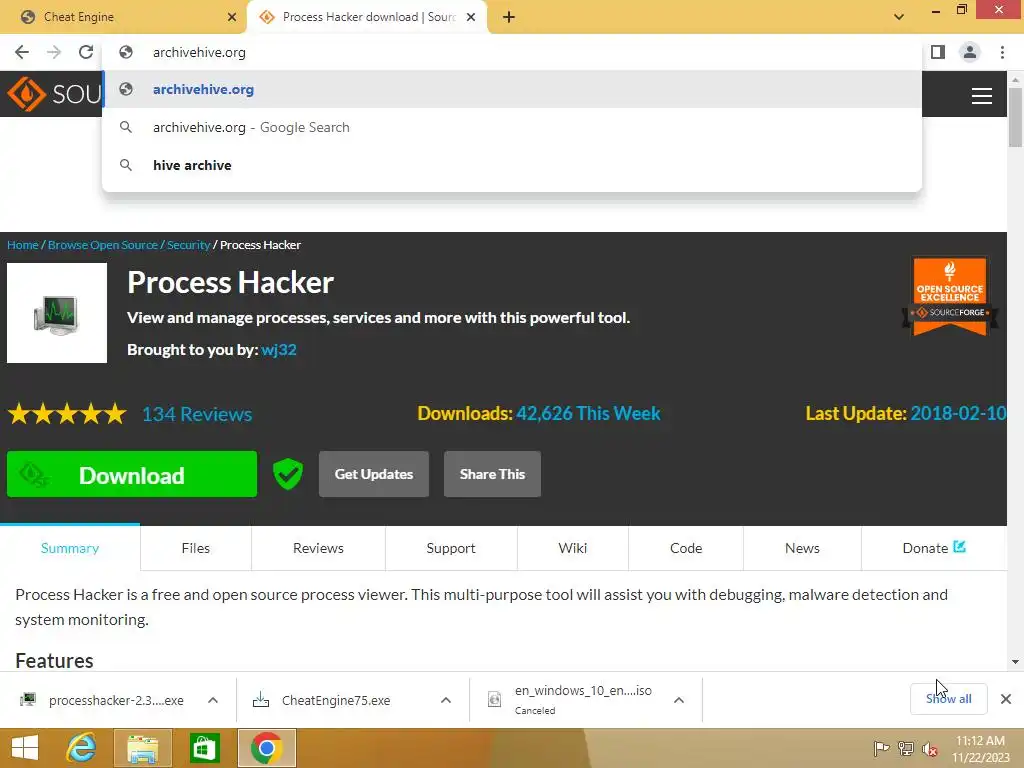This screenshot has width=1024, height=768.
Task: Open the Windows Start button
Action: pyautogui.click(x=25, y=748)
